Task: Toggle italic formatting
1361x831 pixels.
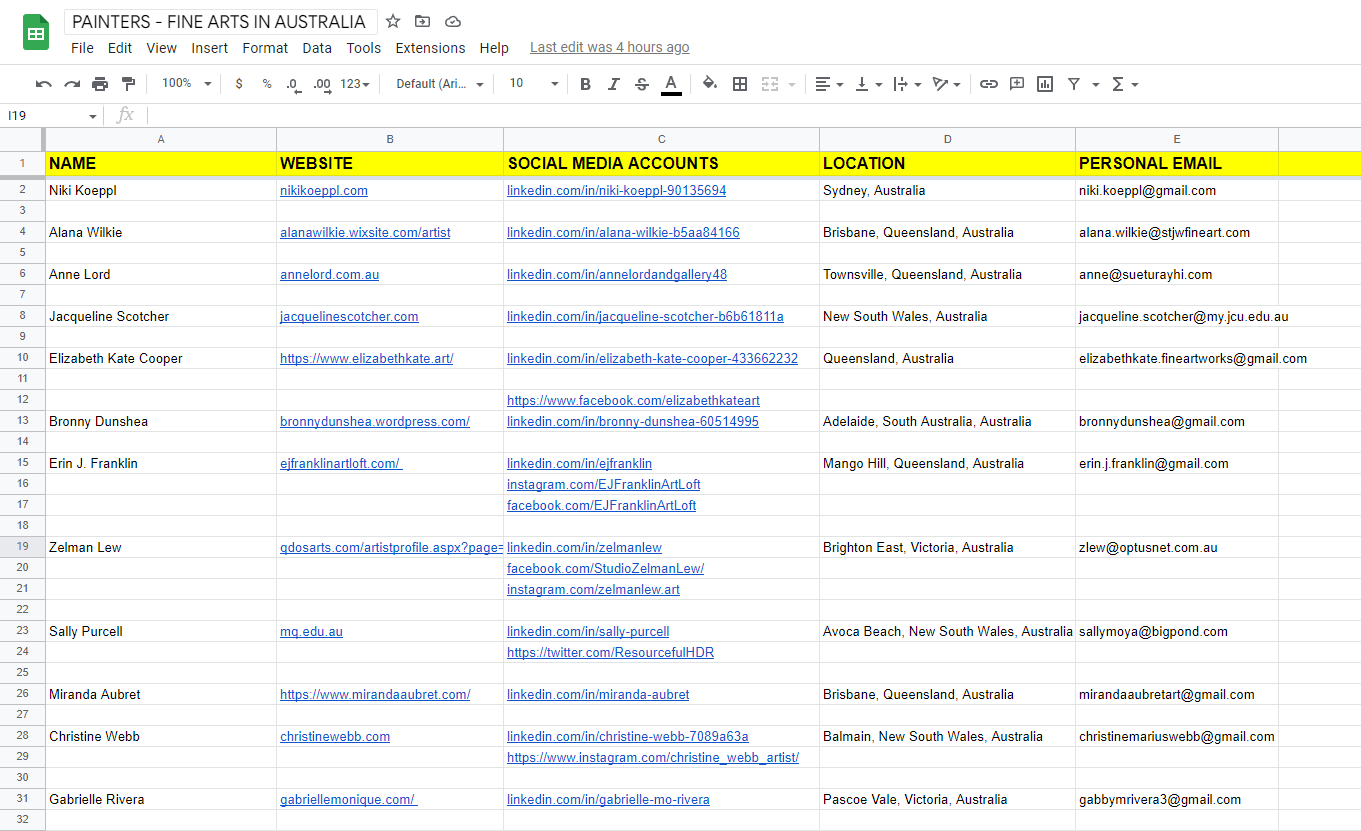Action: 614,84
